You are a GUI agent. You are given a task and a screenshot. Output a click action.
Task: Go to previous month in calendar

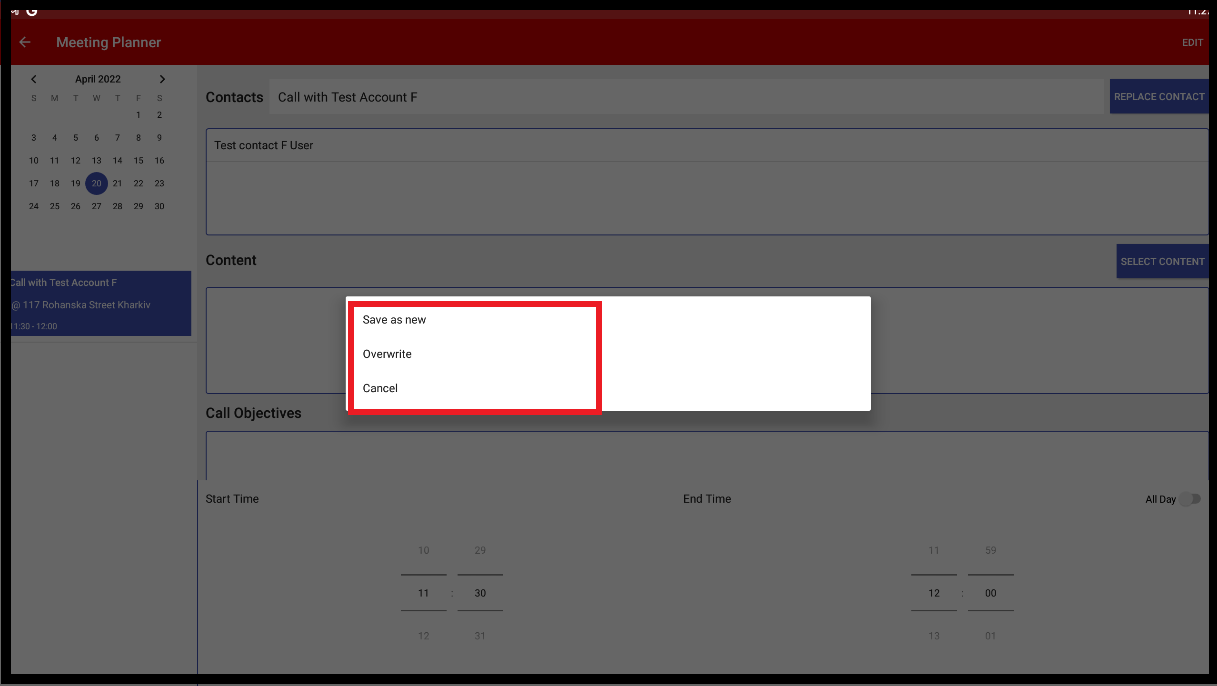pos(34,79)
